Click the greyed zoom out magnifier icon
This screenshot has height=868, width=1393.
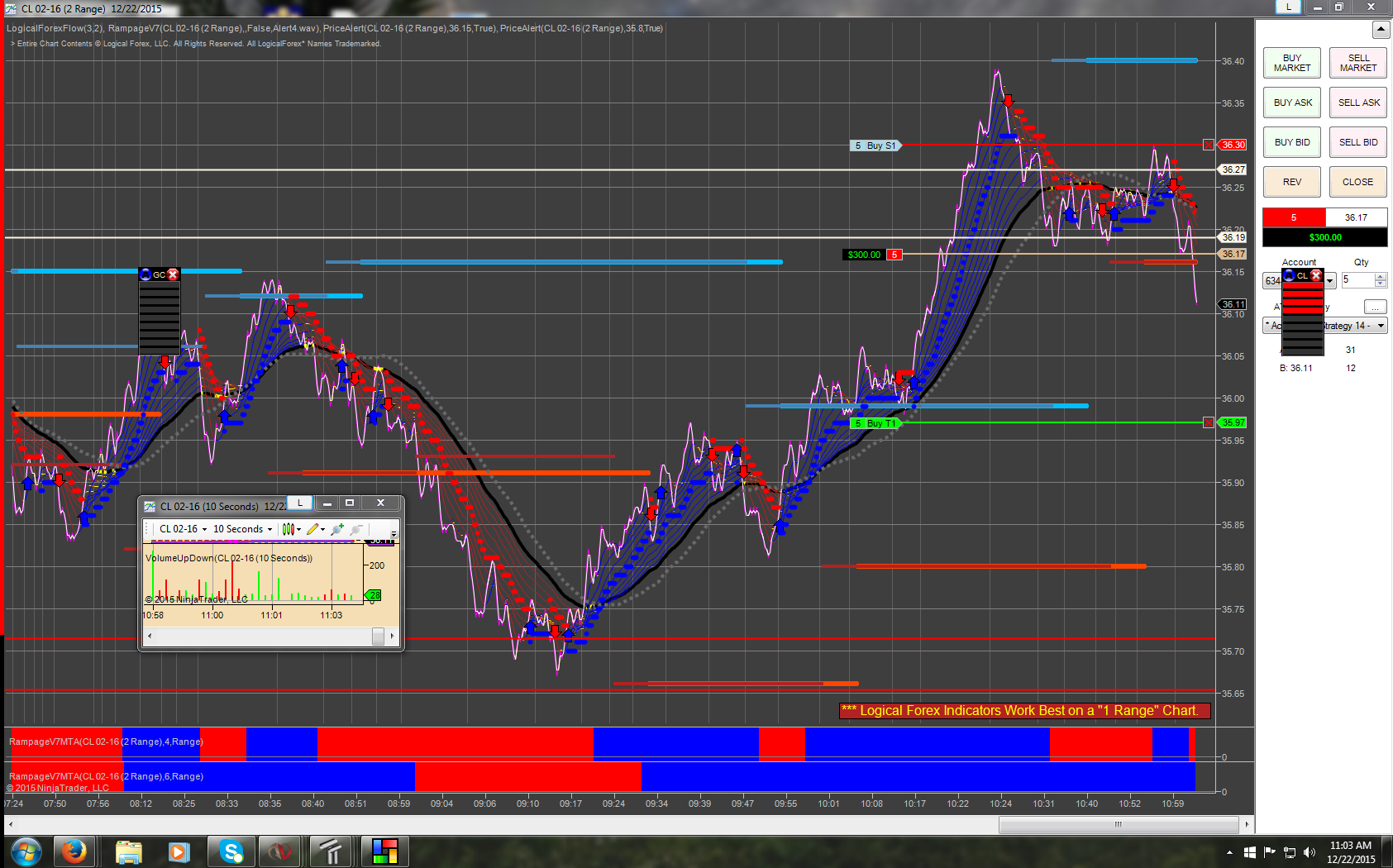tap(356, 529)
